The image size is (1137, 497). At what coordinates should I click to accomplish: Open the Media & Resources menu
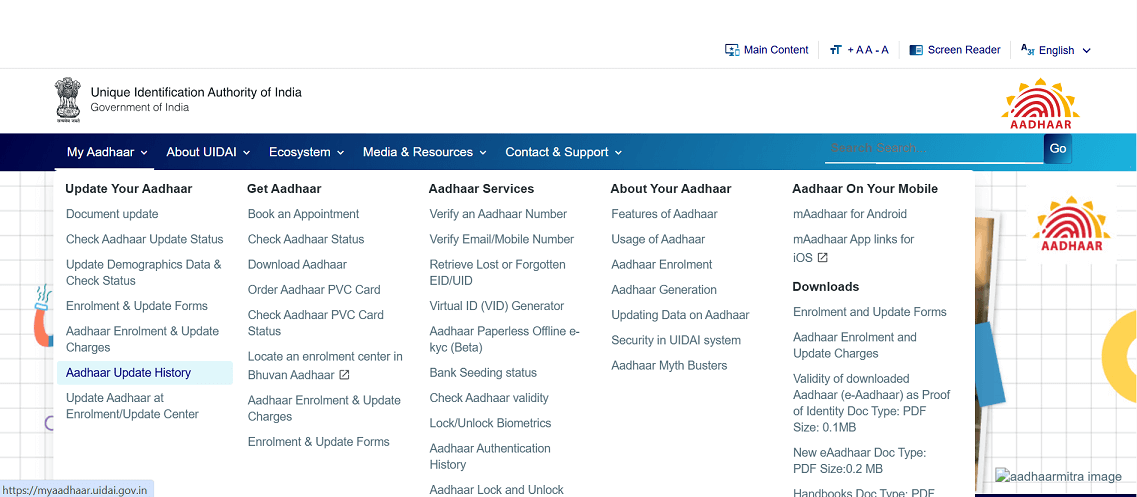click(424, 152)
